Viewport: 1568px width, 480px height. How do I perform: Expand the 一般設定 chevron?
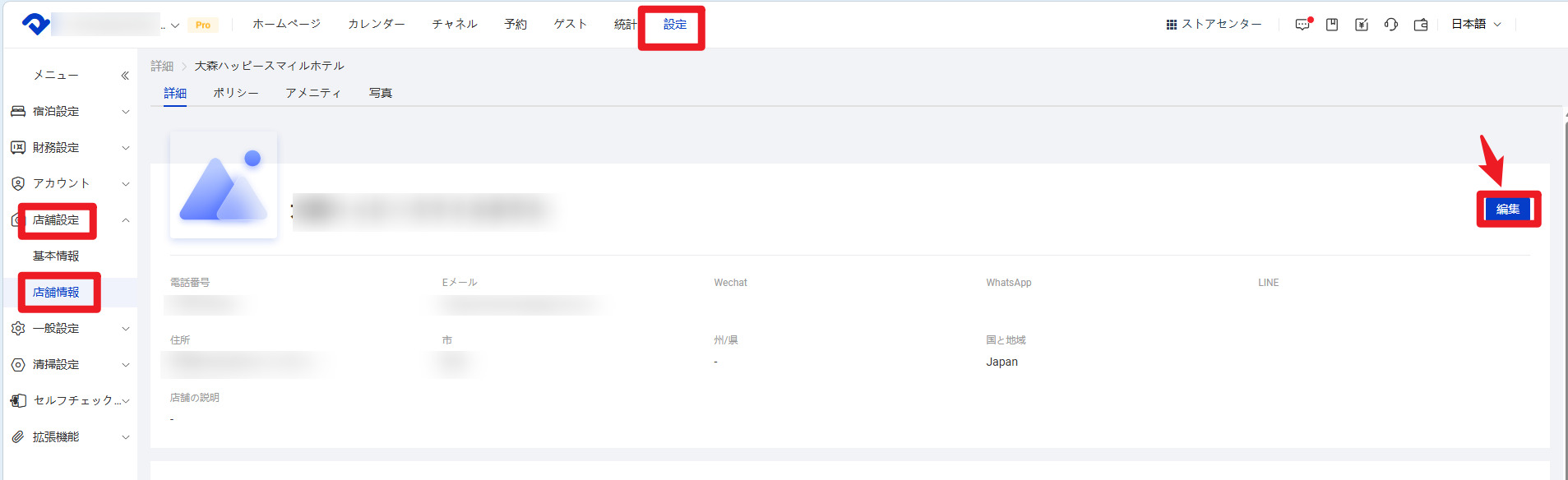126,329
